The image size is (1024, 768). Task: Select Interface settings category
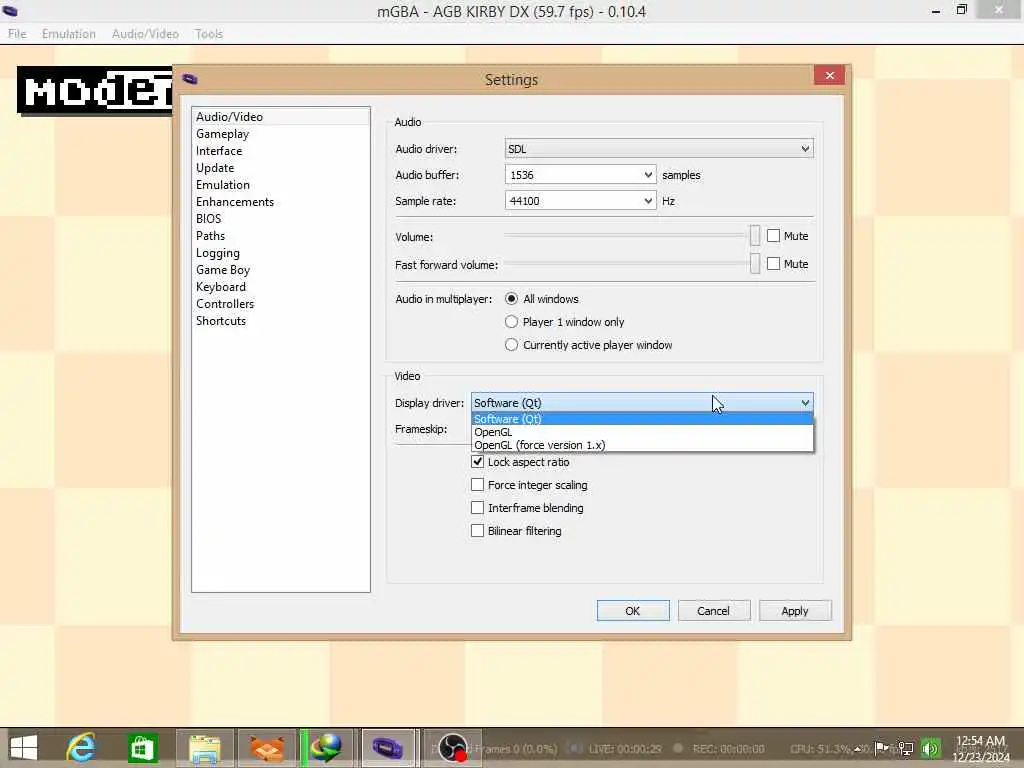tap(281, 151)
